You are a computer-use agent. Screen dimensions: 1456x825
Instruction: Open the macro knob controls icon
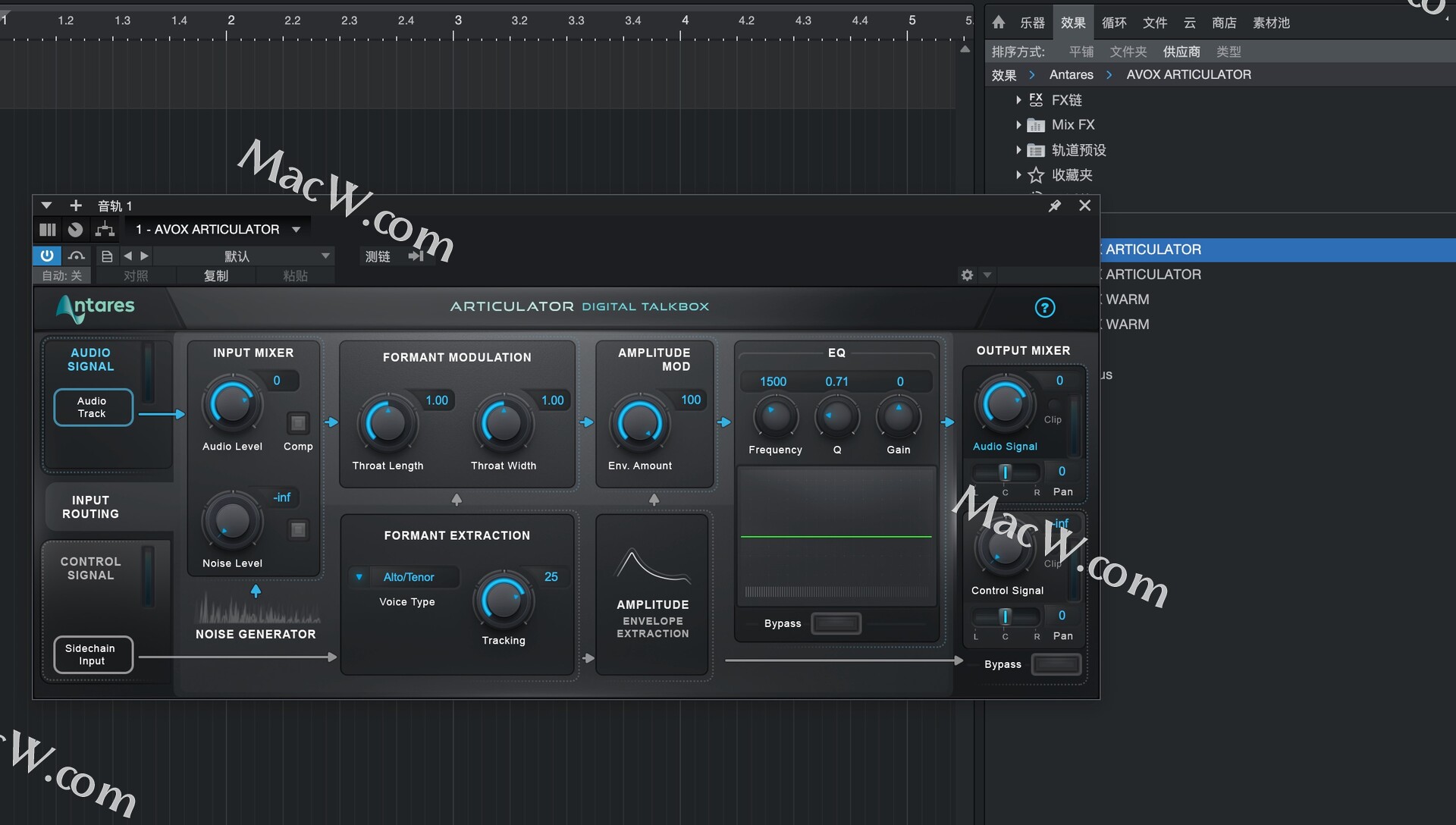[75, 229]
